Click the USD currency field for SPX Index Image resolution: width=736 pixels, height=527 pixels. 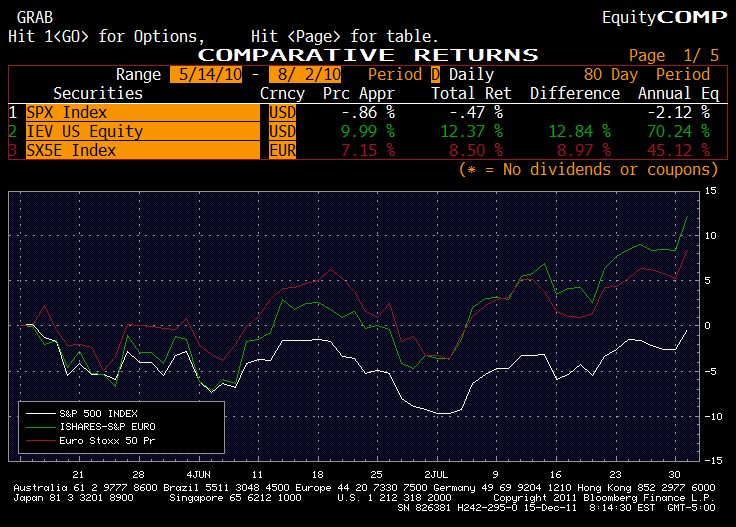tap(283, 113)
